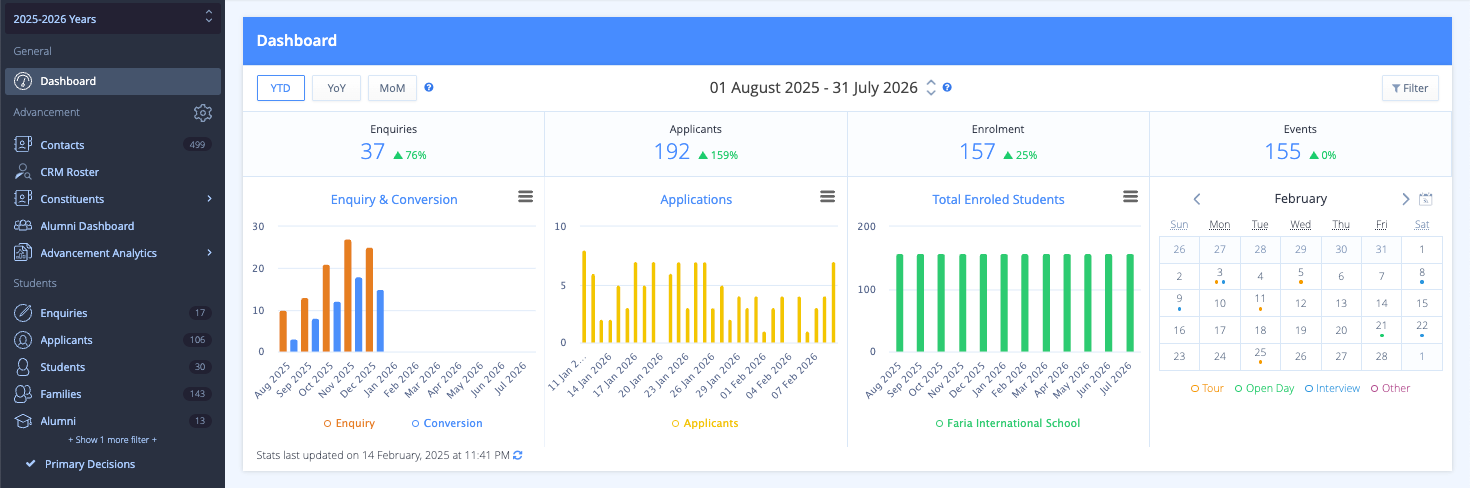Change date range with stepper arrows
The width and height of the screenshot is (1470, 488).
click(x=931, y=88)
